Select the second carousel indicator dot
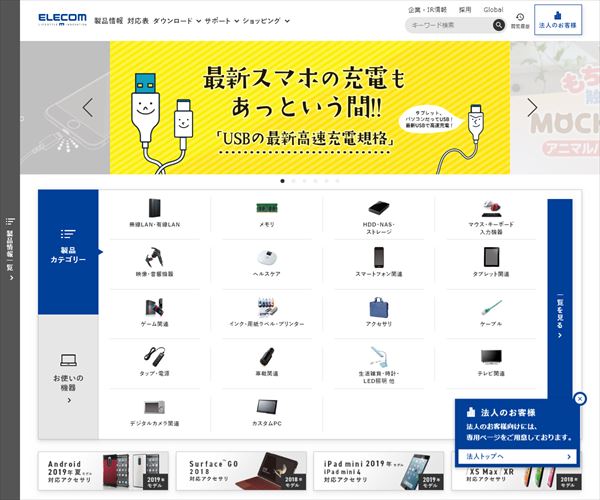 click(293, 181)
